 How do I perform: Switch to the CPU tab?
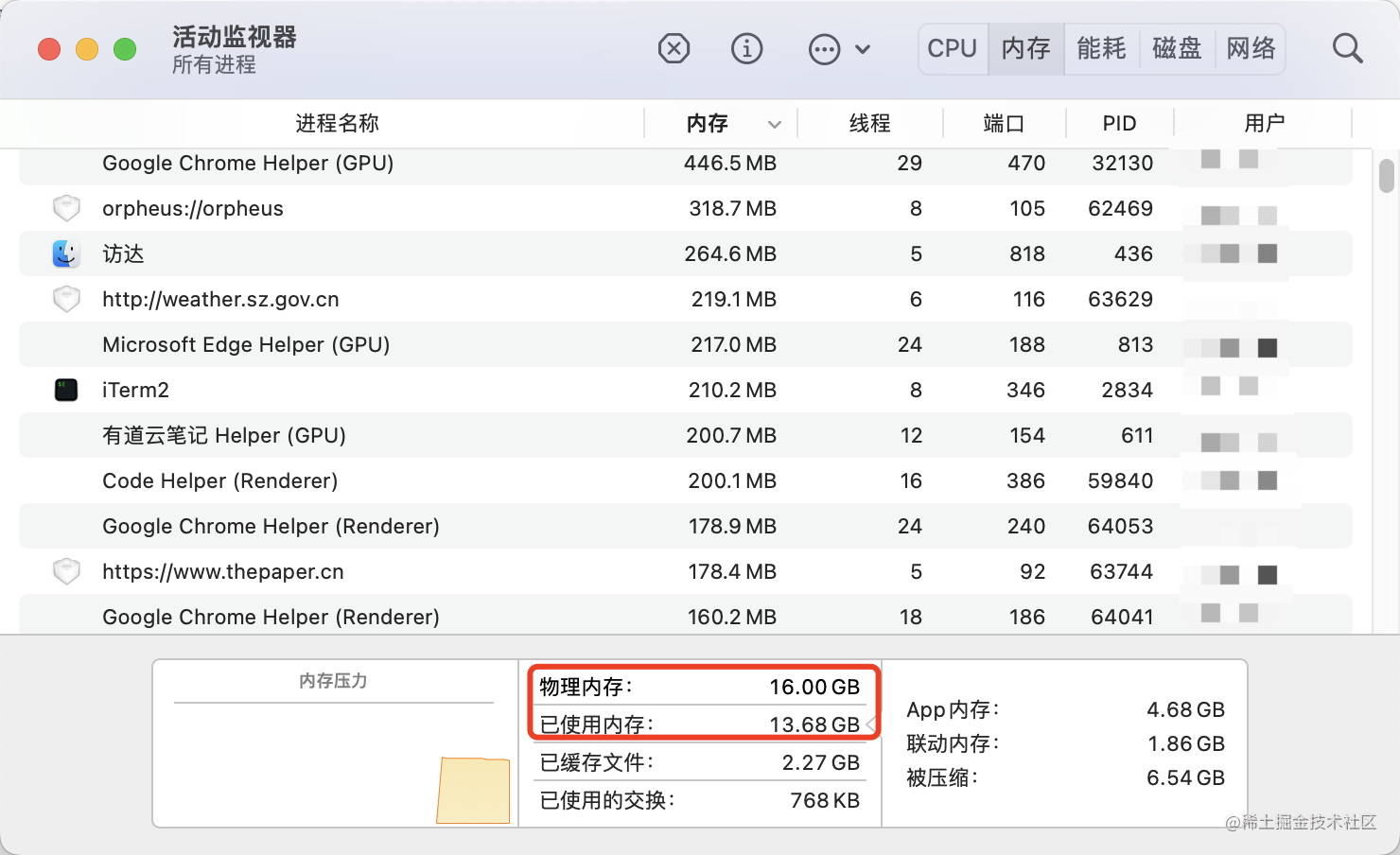pyautogui.click(x=953, y=48)
